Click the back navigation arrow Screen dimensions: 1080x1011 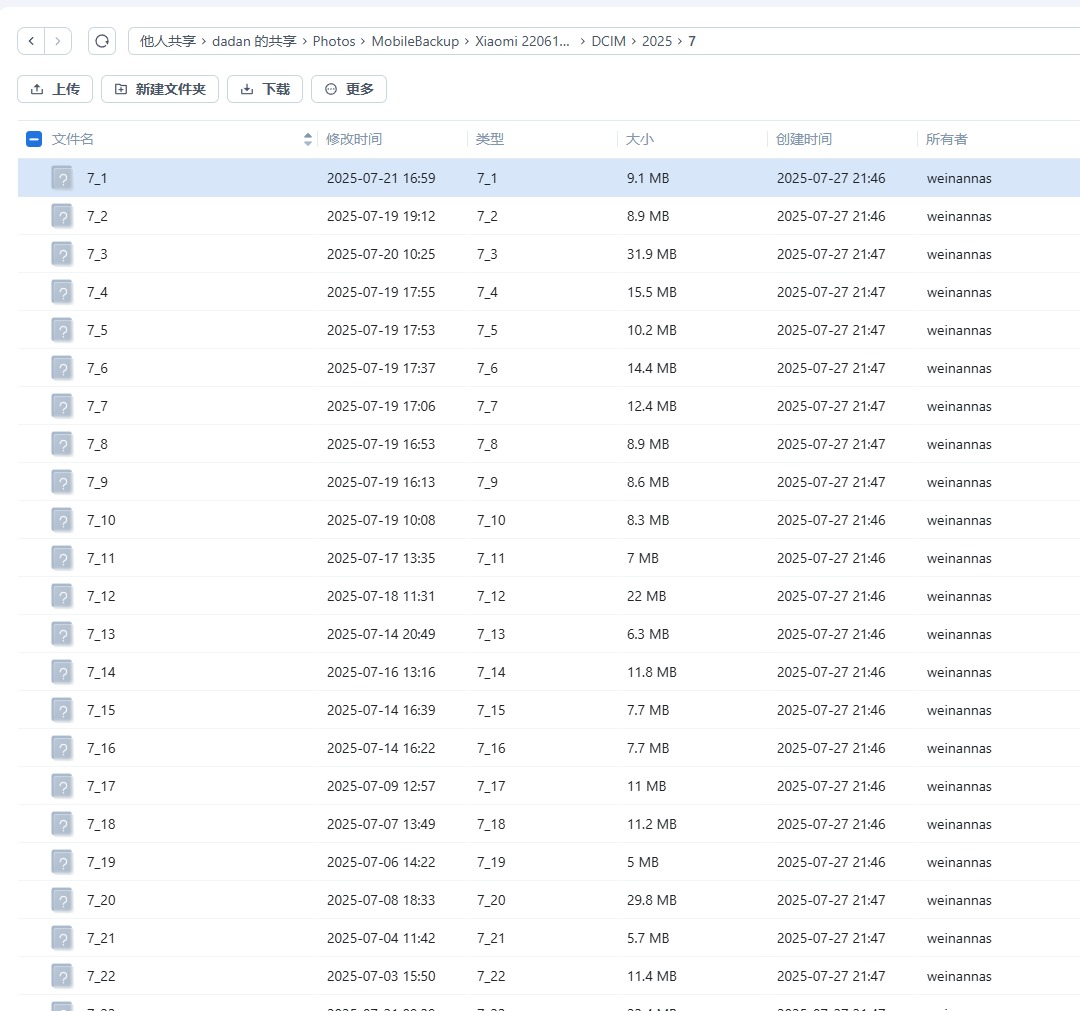(x=32, y=41)
